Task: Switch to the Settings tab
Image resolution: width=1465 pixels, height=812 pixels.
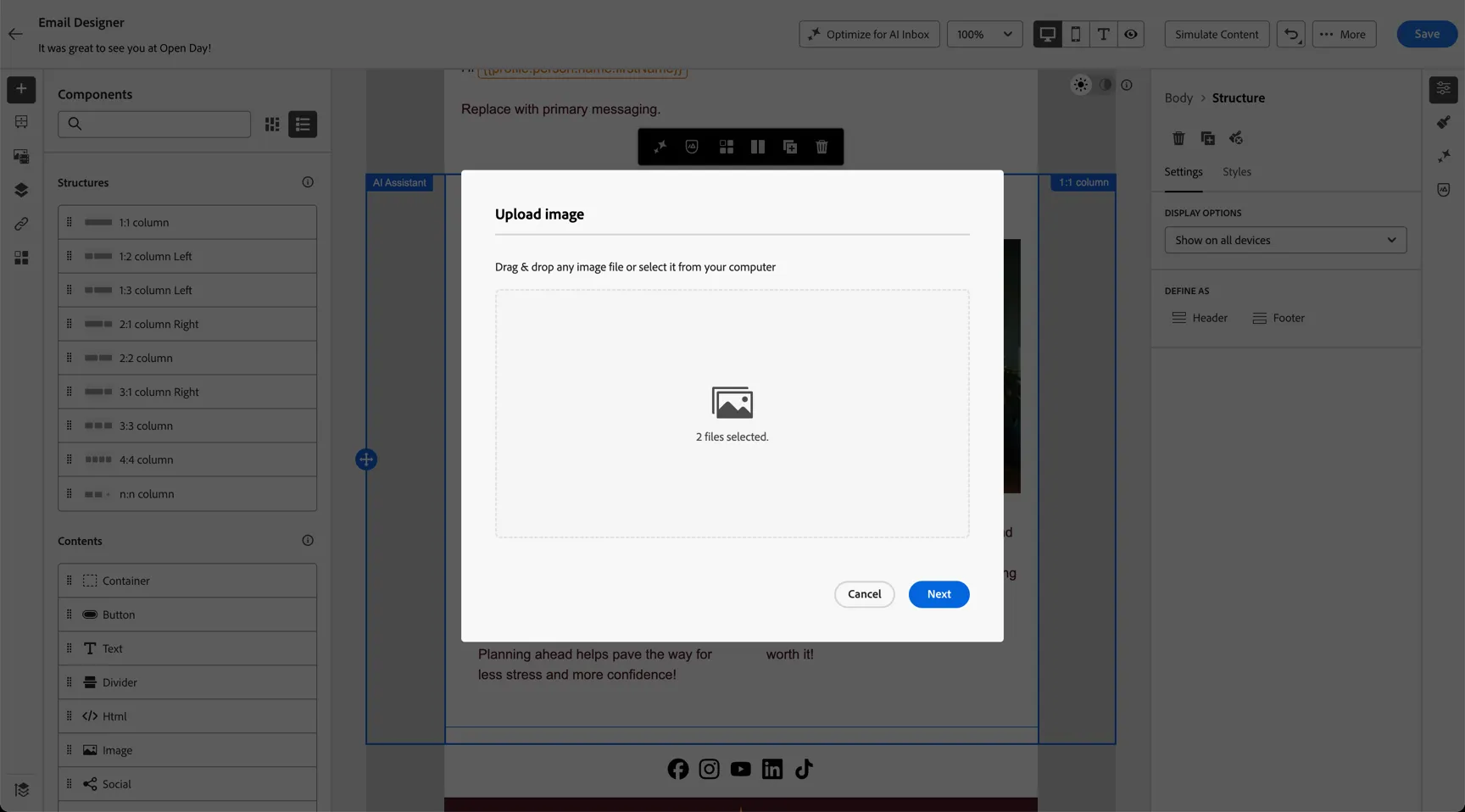Action: [1183, 172]
